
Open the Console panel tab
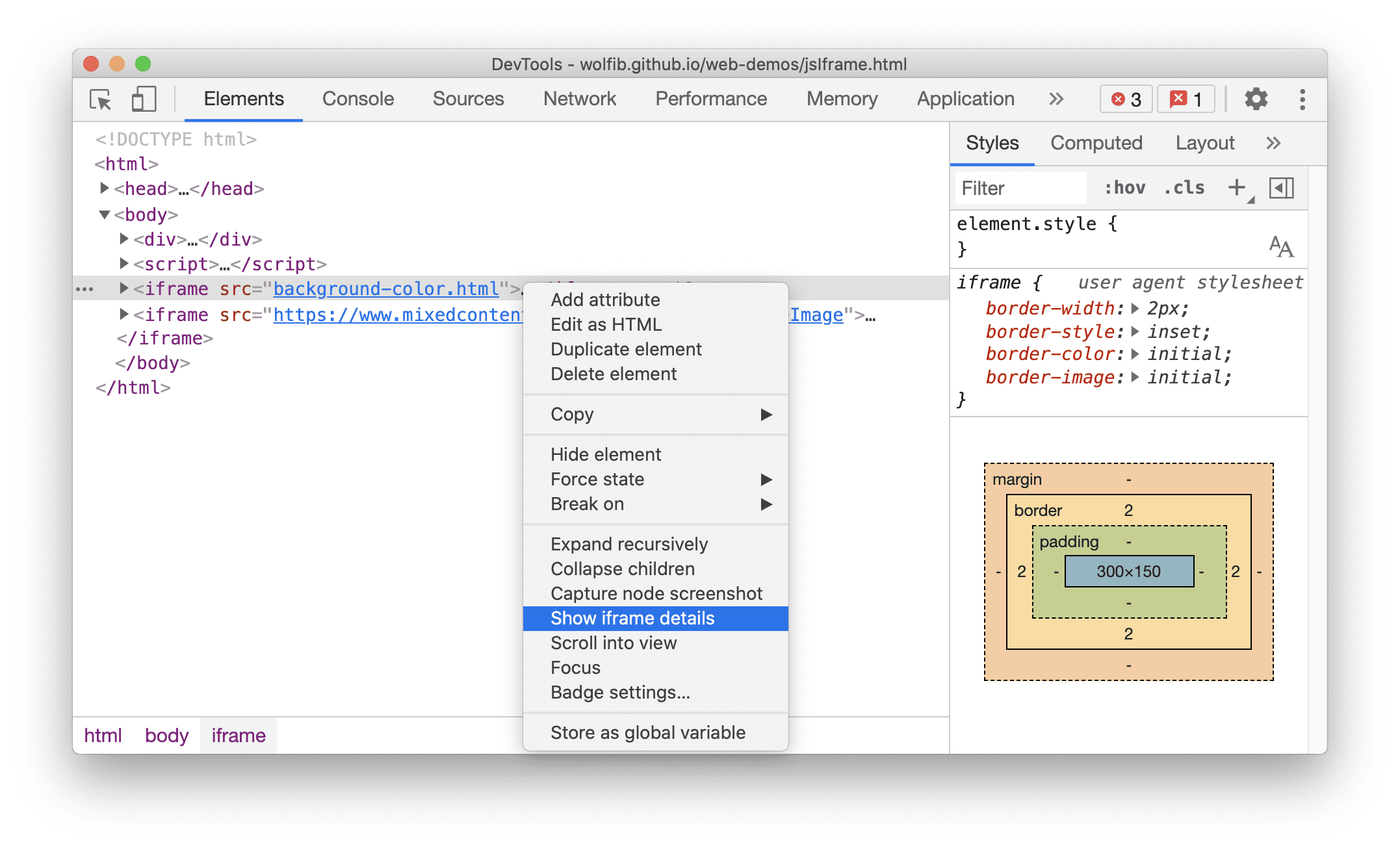pyautogui.click(x=359, y=98)
